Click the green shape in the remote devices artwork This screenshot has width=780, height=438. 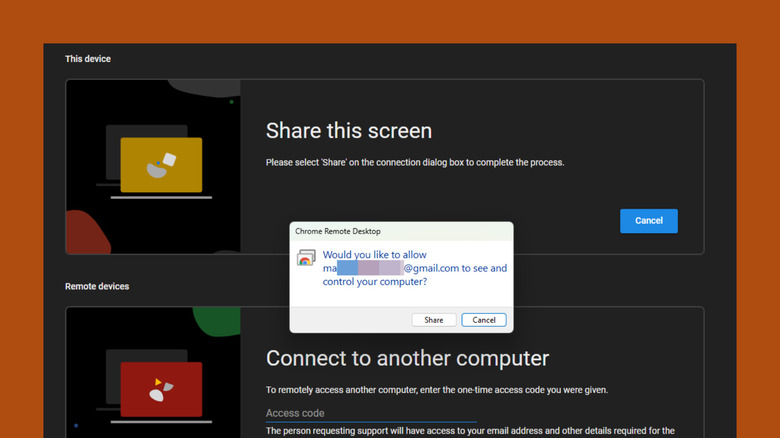click(218, 328)
